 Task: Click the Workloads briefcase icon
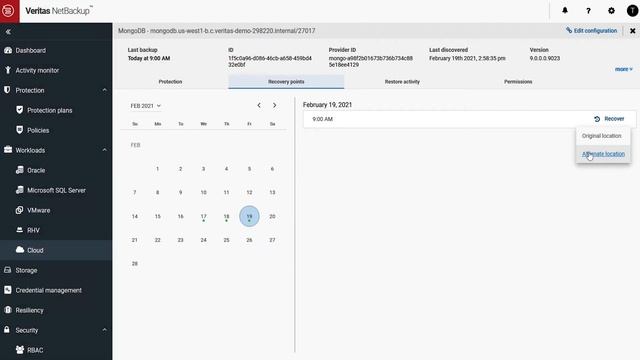point(8,150)
